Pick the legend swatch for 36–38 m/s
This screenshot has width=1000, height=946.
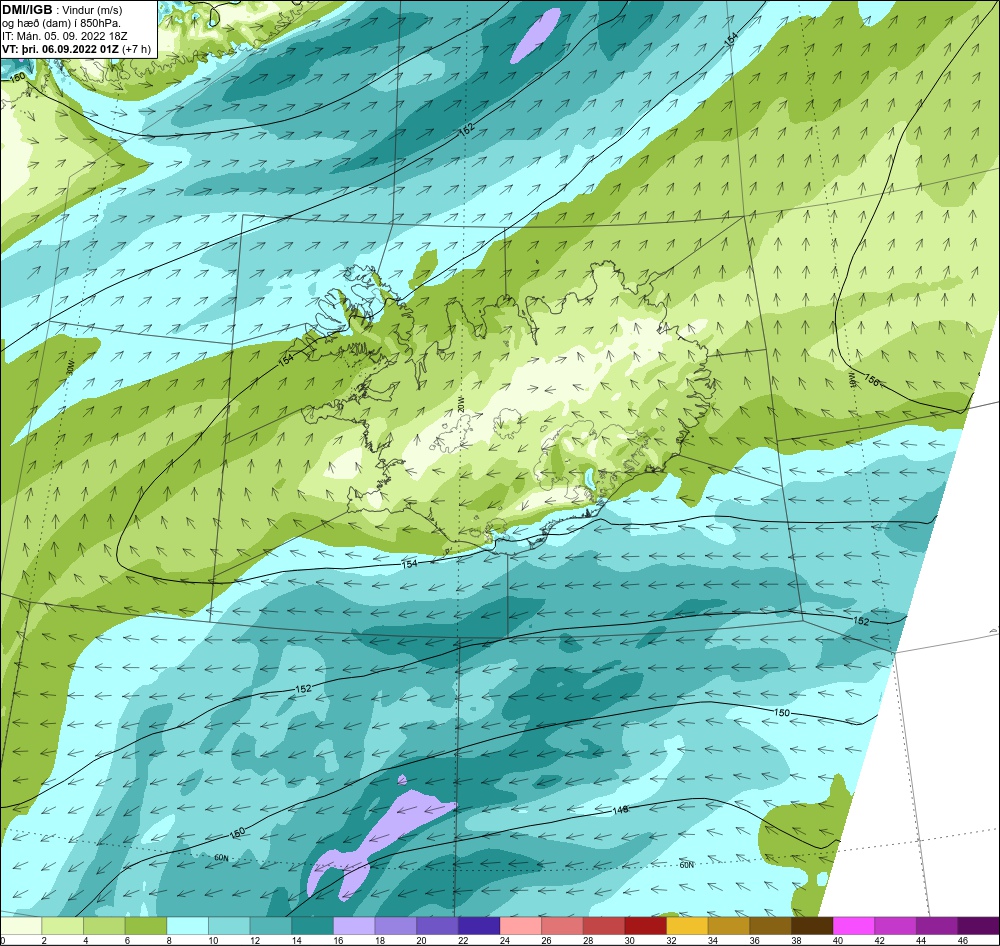tap(770, 926)
